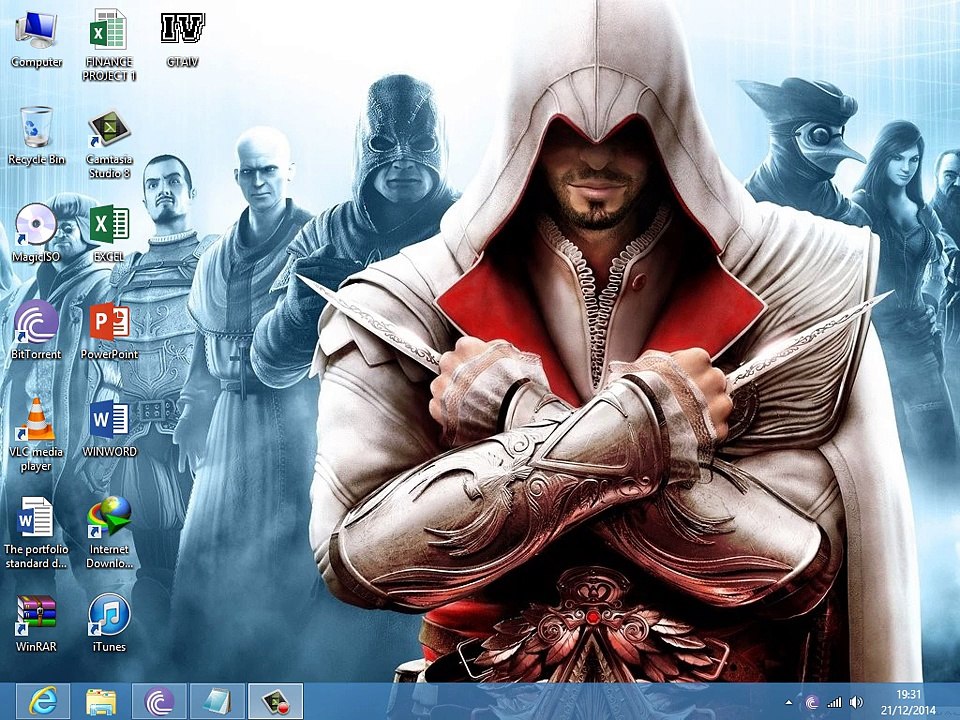Screen dimensions: 960x720
Task: Open Camtasia recorder on the taskbar
Action: tap(276, 702)
